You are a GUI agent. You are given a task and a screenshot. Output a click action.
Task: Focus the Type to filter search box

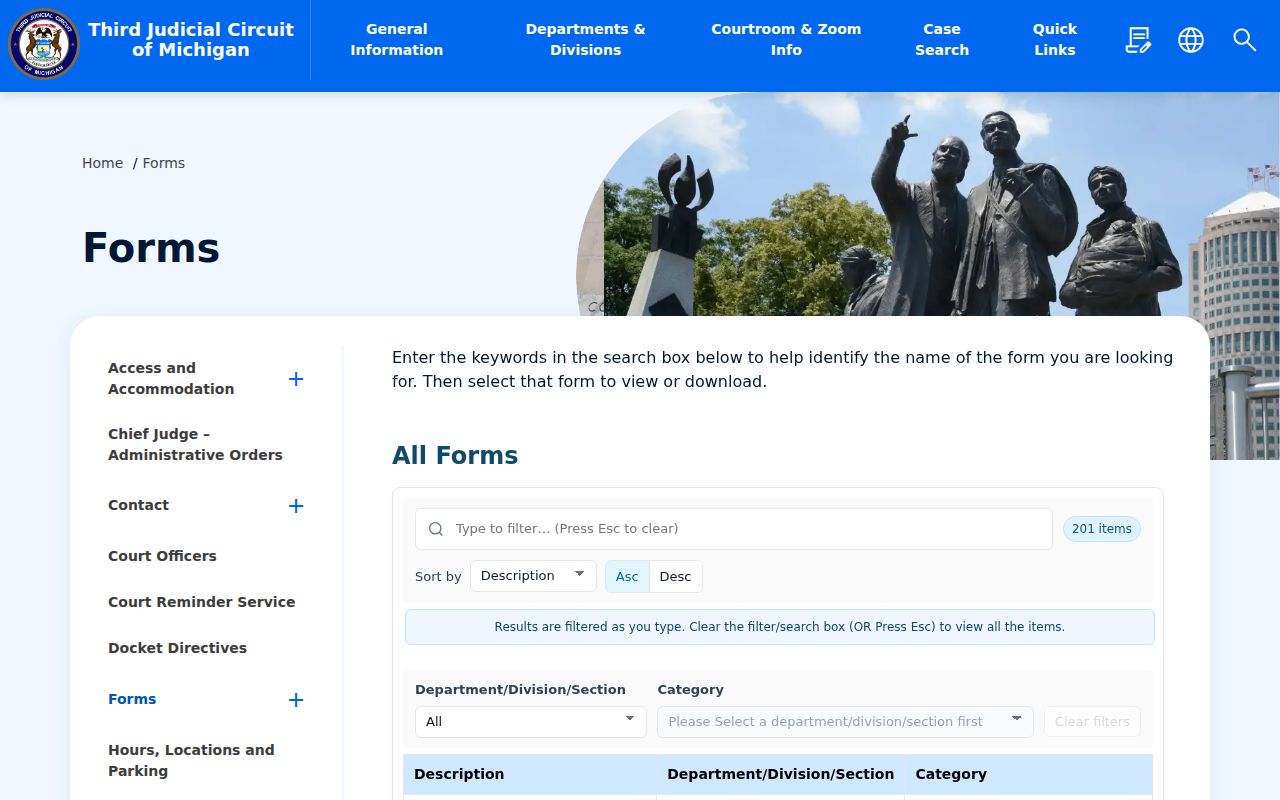pos(734,529)
